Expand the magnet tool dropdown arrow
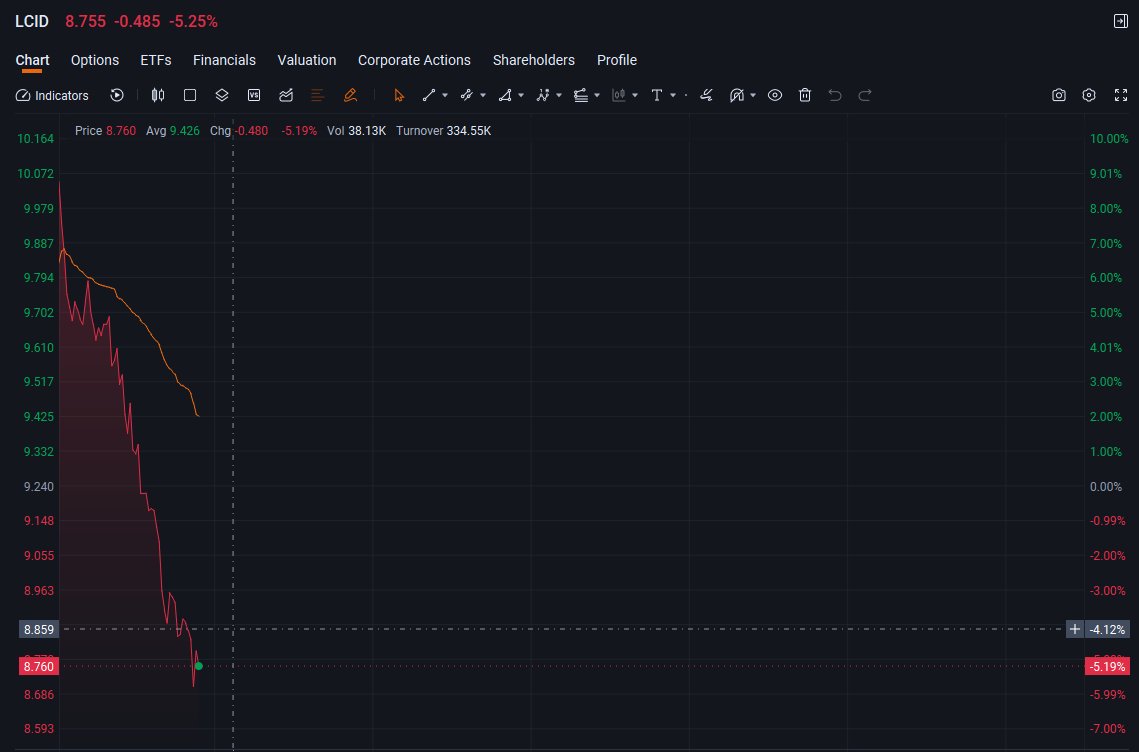 tap(753, 95)
